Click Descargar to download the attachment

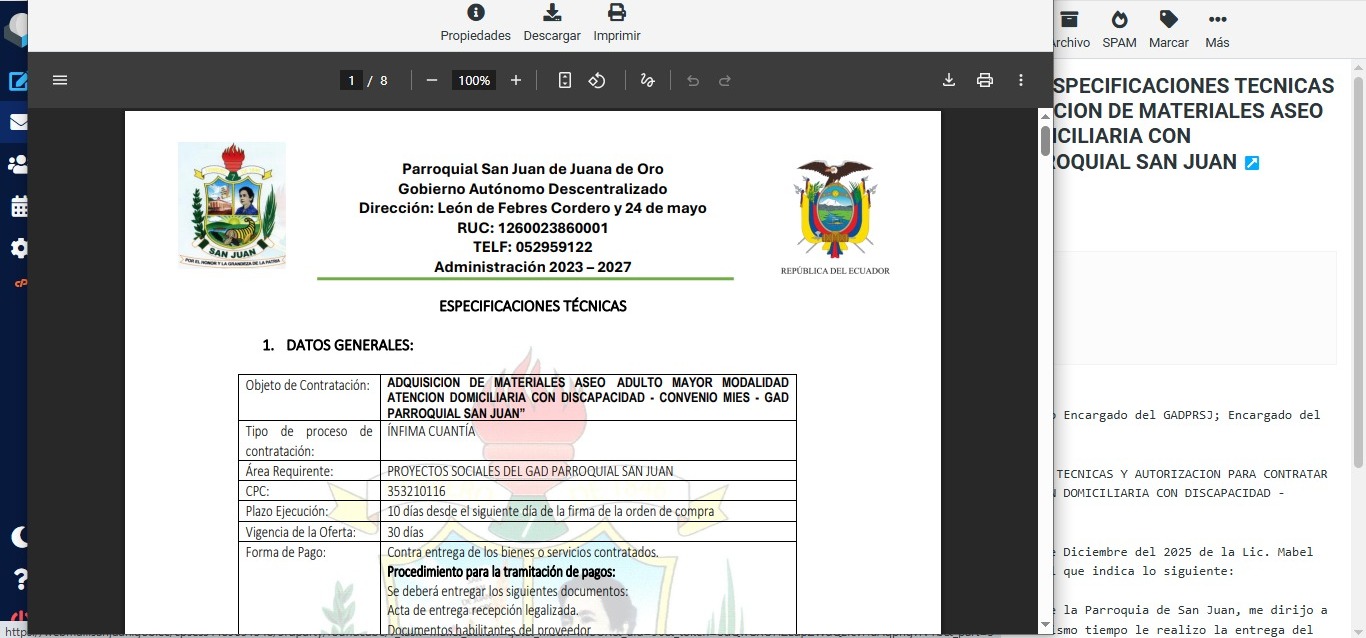(x=551, y=23)
